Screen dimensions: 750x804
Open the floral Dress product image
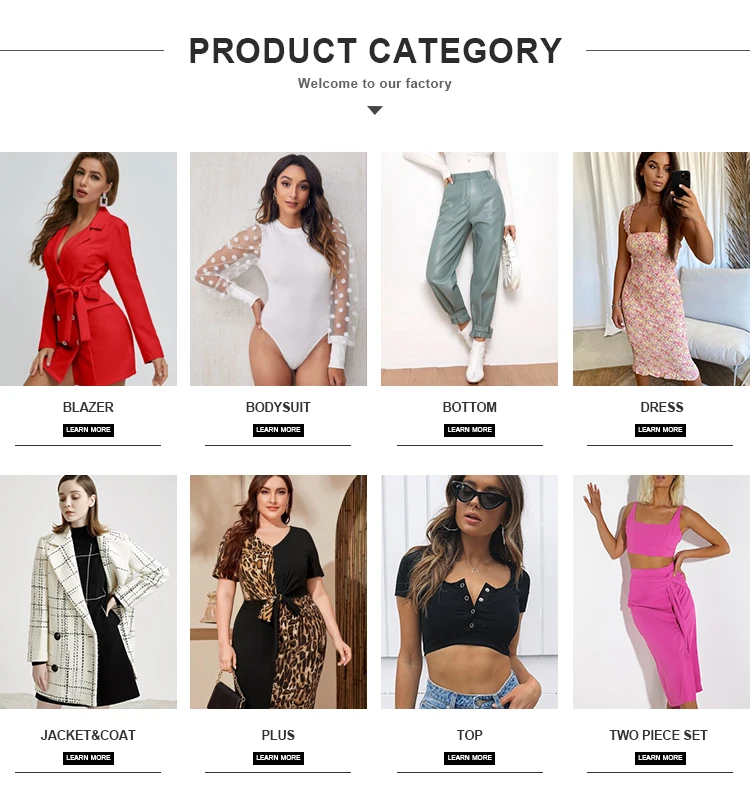pyautogui.click(x=661, y=269)
